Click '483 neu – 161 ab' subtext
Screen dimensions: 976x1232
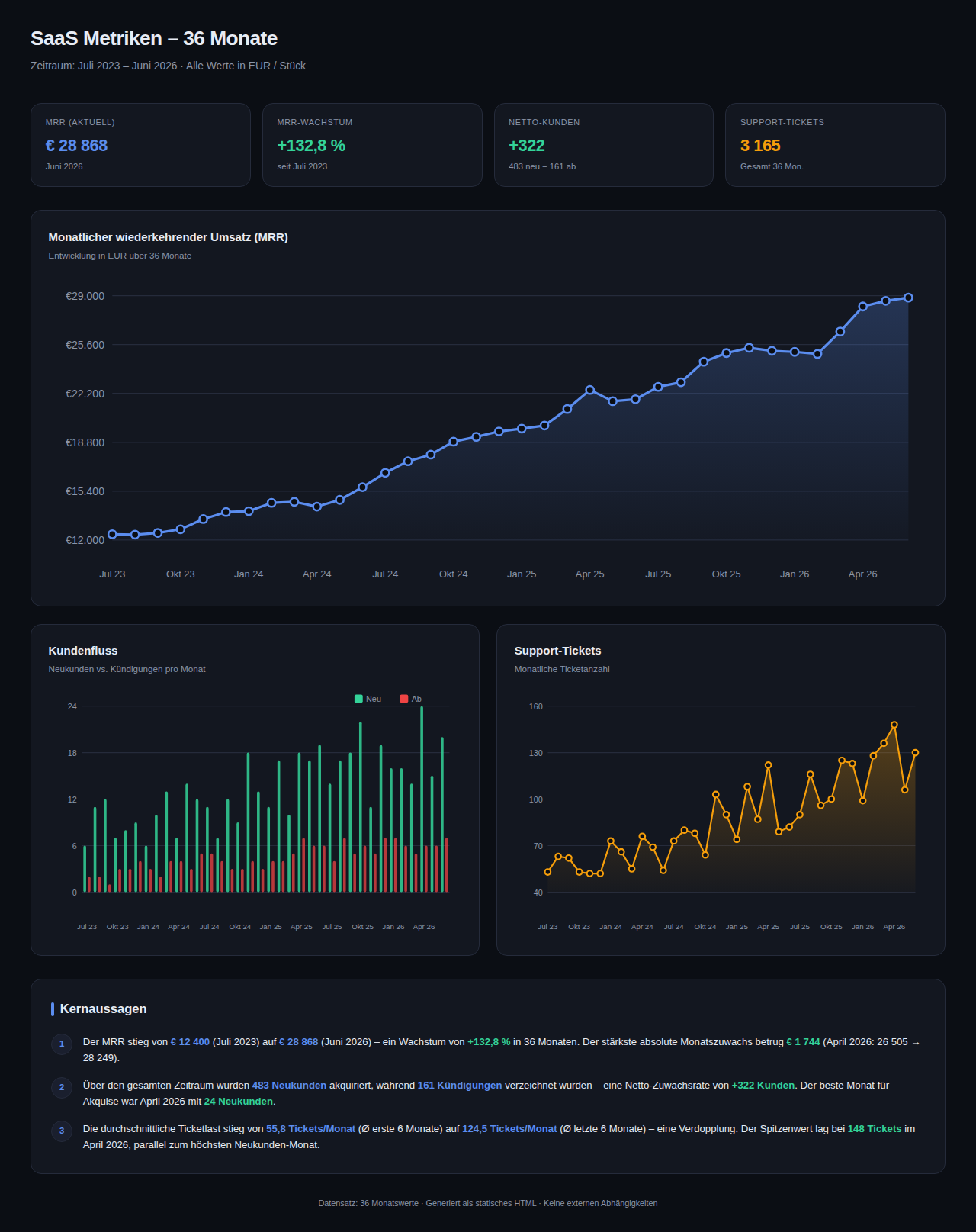point(542,166)
